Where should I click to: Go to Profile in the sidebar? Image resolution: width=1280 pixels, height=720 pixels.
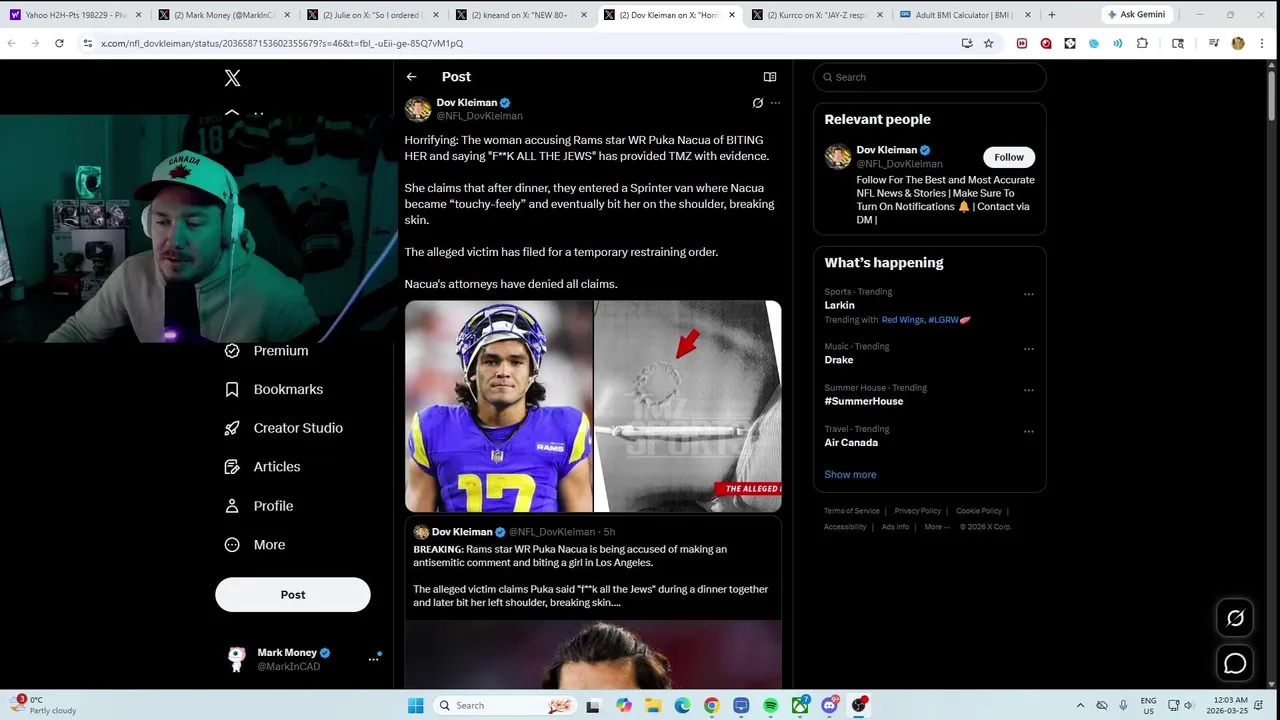click(259, 506)
